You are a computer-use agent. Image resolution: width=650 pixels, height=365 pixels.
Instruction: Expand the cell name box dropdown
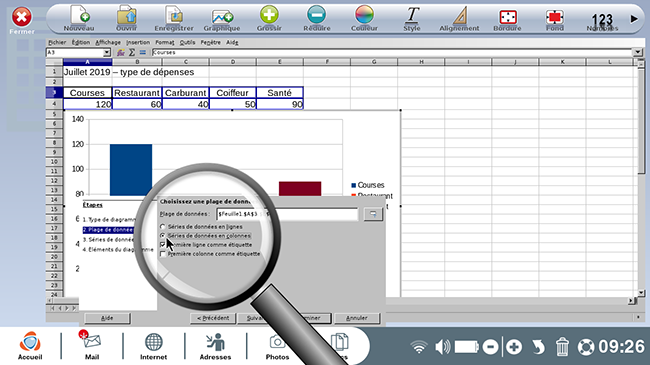(x=107, y=53)
